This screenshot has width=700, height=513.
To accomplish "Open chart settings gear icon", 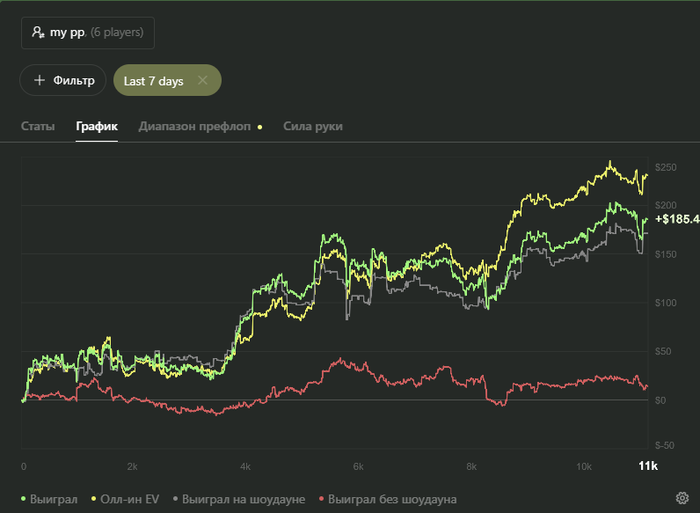I will 682,498.
